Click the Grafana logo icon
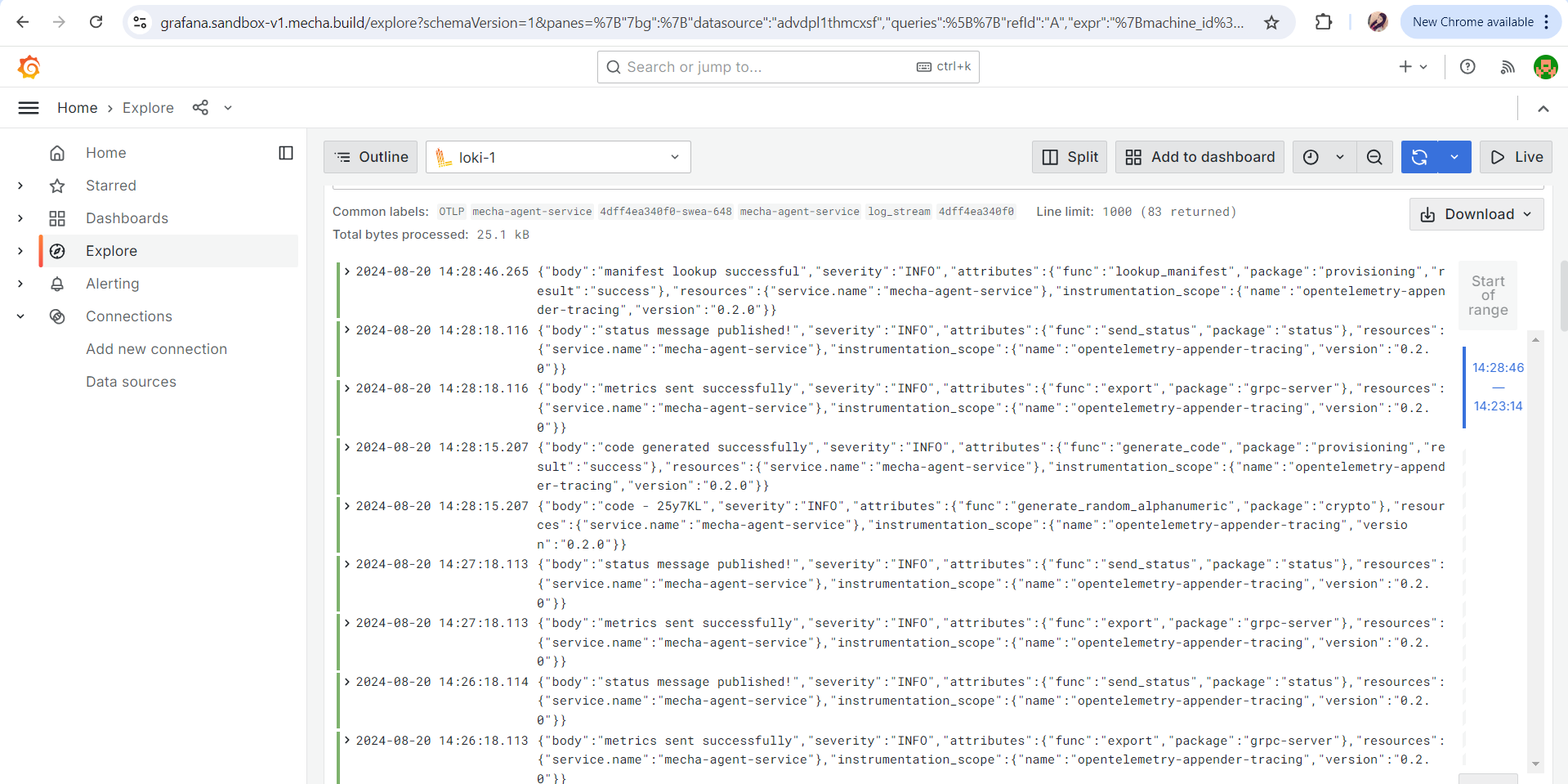 tap(29, 67)
